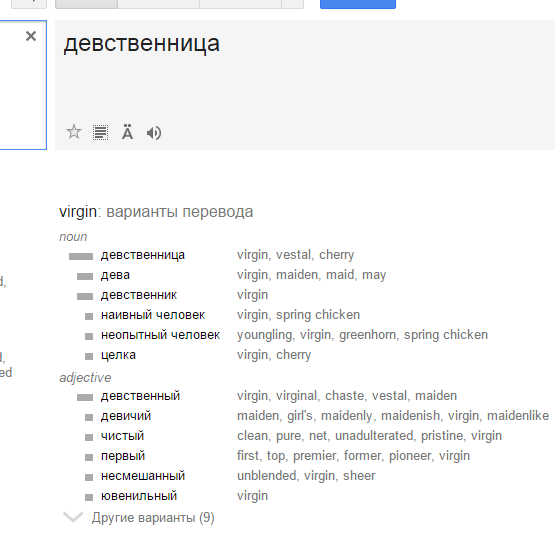Click the frequency bar next to первый
Viewport: 555px width, 548px height.
[x=89, y=457]
